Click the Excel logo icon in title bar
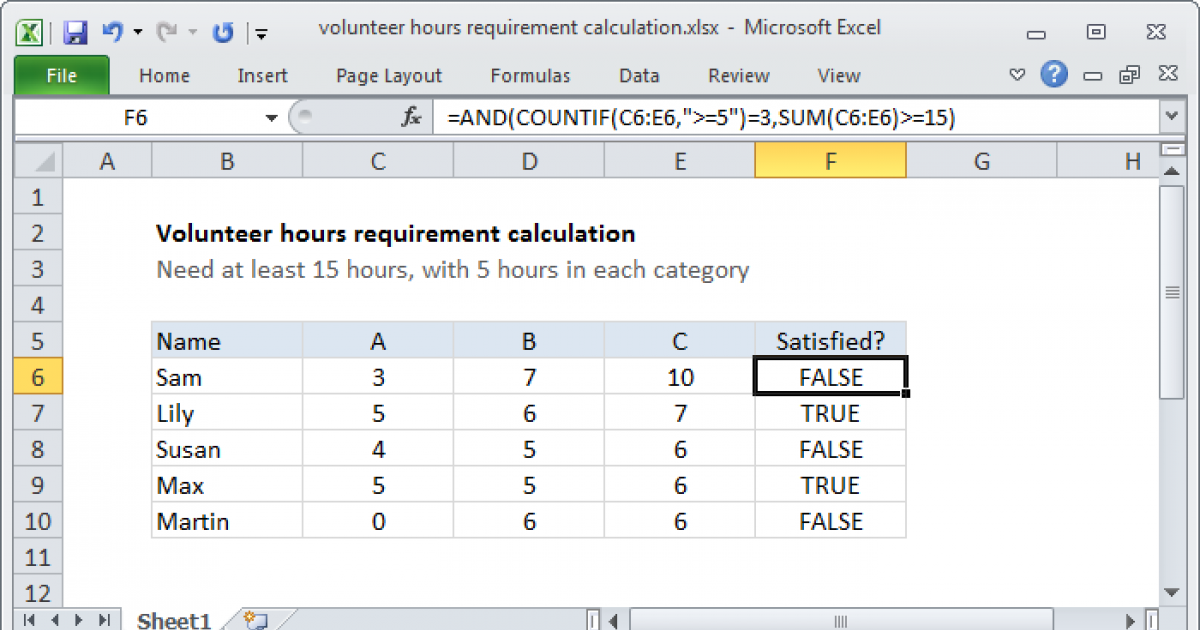The height and width of the screenshot is (630, 1200). pyautogui.click(x=30, y=32)
